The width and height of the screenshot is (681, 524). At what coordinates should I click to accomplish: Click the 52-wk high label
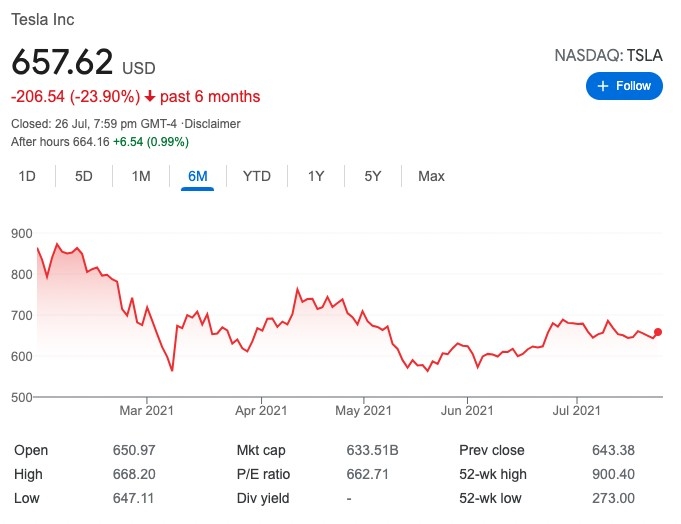point(493,474)
